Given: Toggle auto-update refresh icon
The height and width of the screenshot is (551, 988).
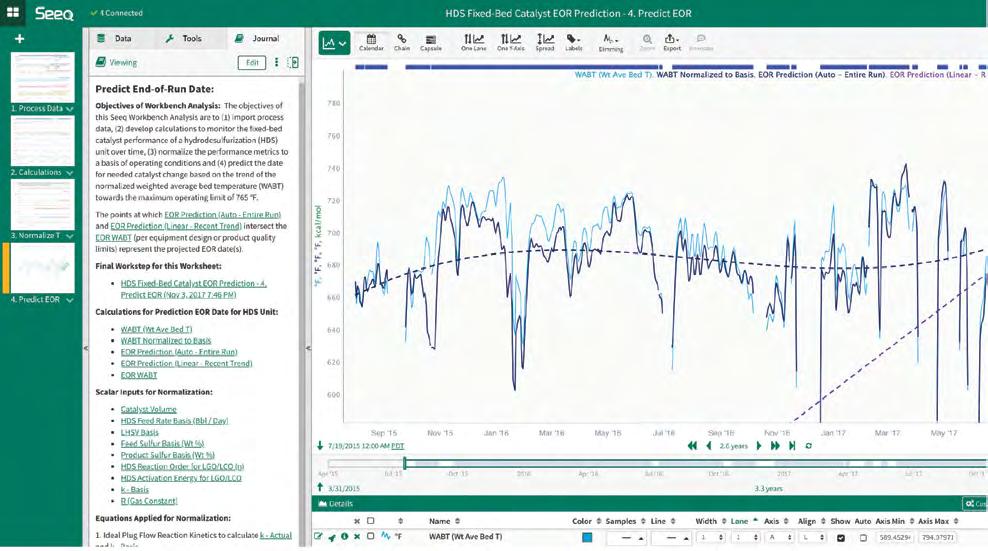Looking at the screenshot, I should tap(808, 446).
